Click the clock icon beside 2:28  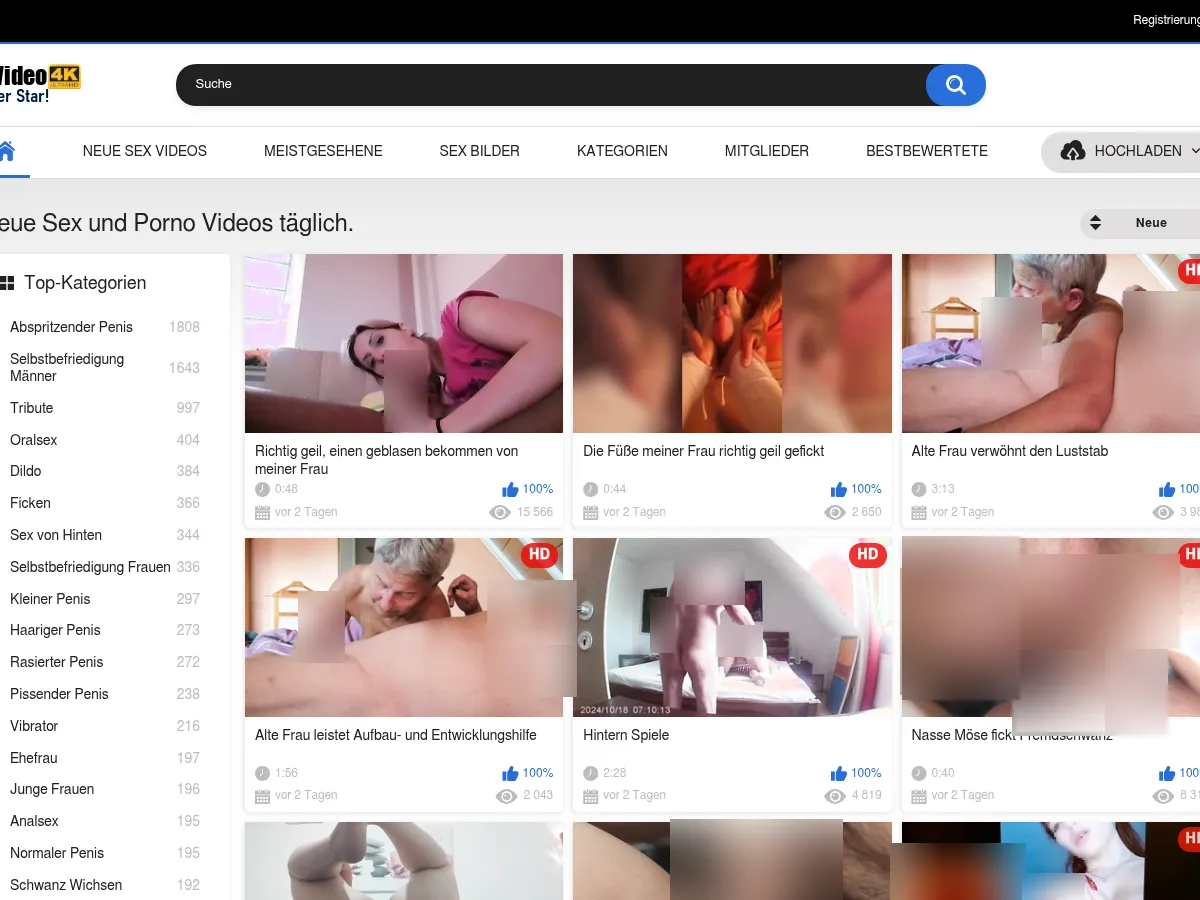(590, 774)
